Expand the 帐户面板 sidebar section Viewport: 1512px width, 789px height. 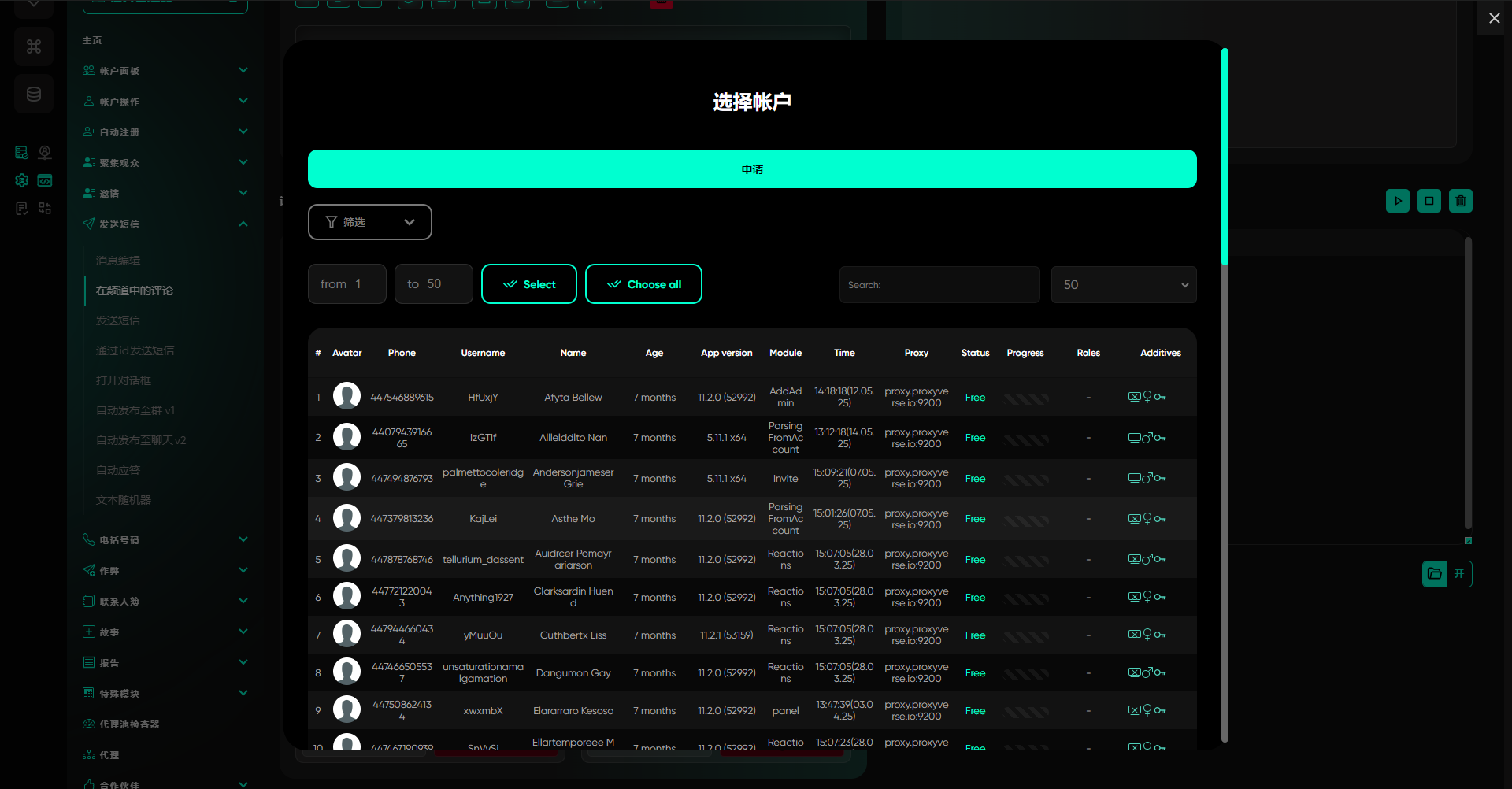pos(165,71)
